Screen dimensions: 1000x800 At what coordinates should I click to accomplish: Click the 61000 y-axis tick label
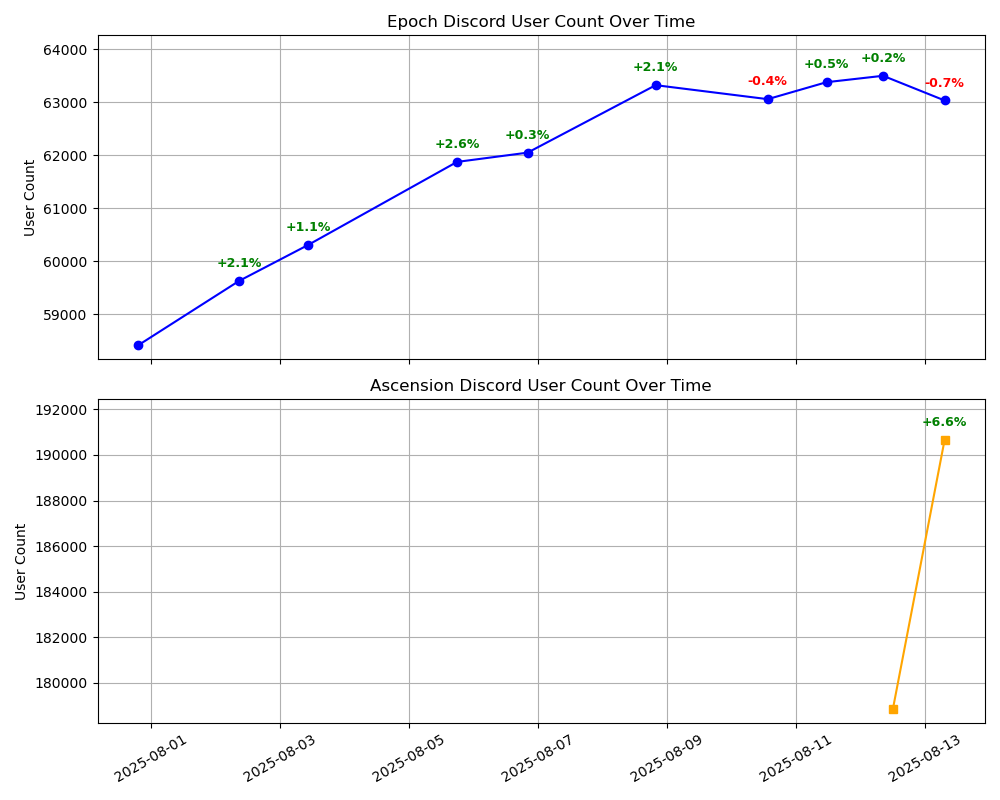[66, 209]
